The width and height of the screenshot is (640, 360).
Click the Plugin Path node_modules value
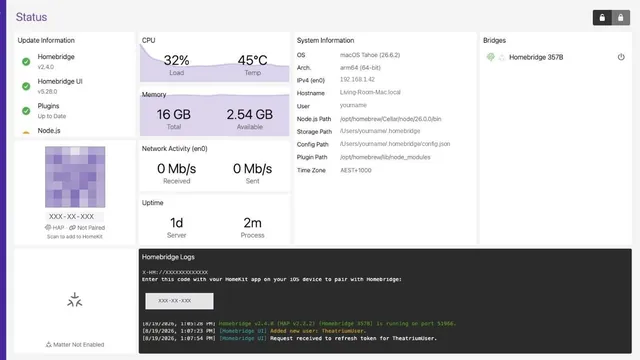385,157
